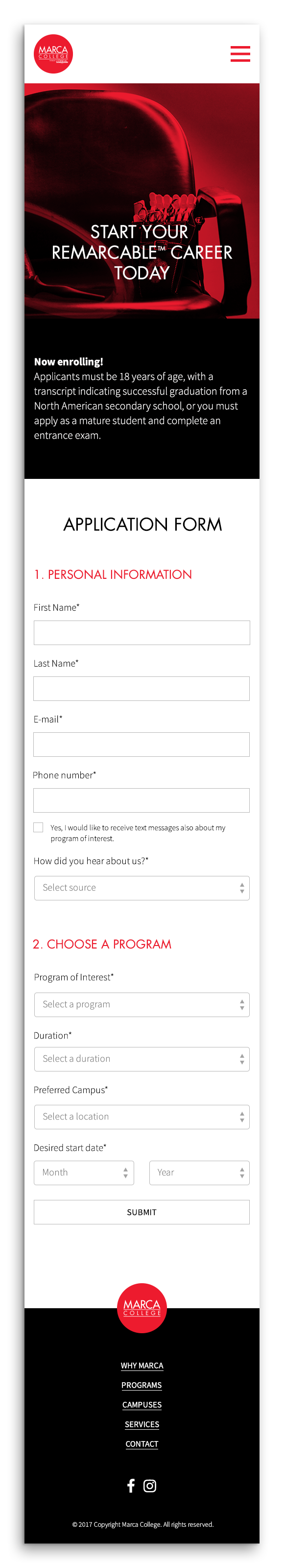Screen dimensions: 284x1568
Task: Open the hamburger menu icon
Action: [240, 53]
